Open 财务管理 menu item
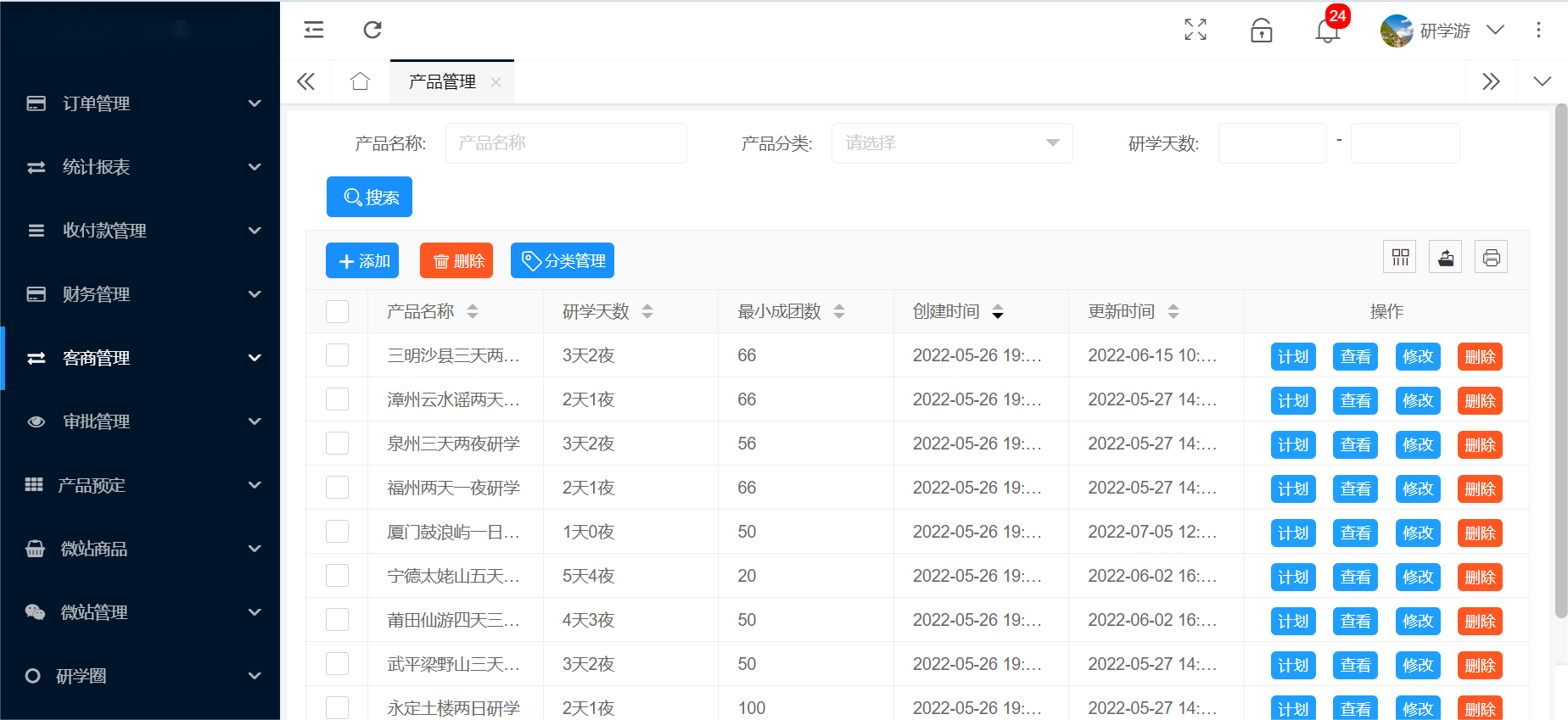The width and height of the screenshot is (1568, 720). pyautogui.click(x=140, y=294)
